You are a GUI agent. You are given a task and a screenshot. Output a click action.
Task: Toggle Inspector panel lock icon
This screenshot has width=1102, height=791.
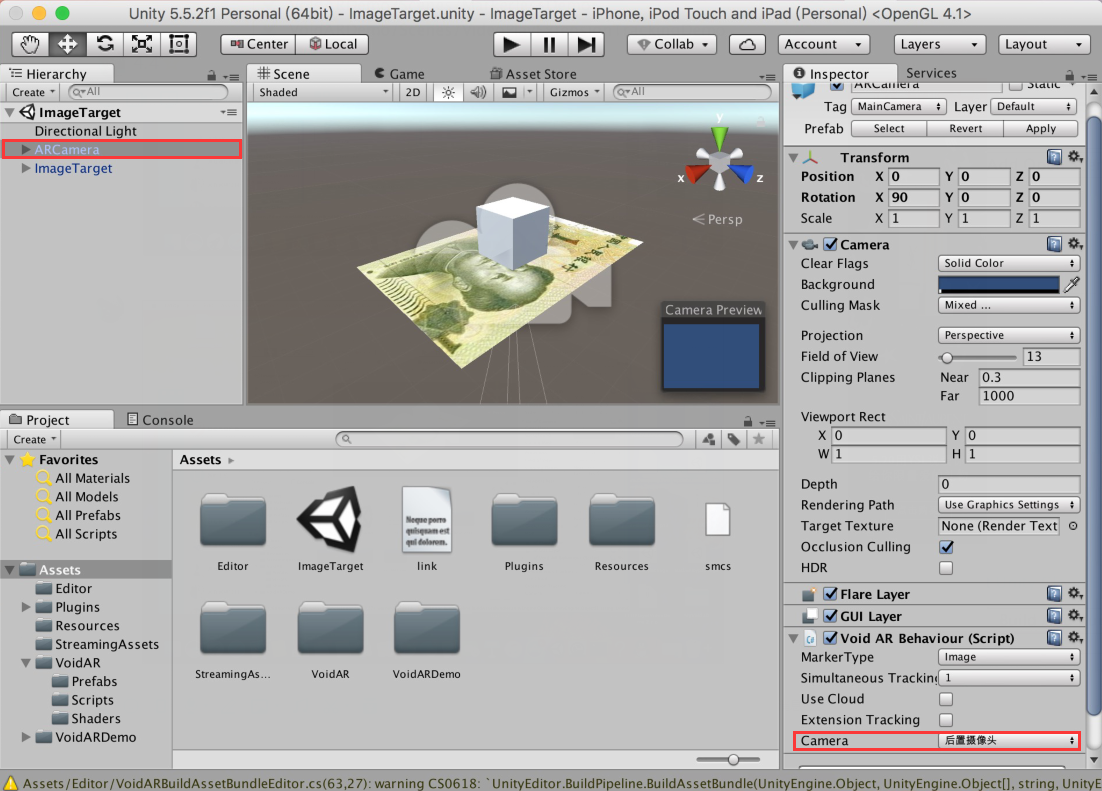[1069, 75]
